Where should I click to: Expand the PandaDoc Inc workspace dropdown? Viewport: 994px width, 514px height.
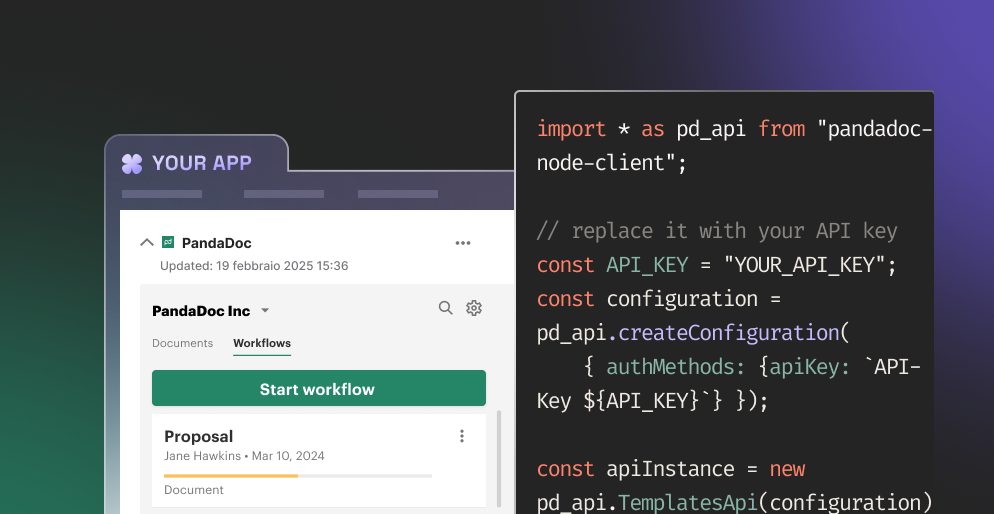[265, 311]
